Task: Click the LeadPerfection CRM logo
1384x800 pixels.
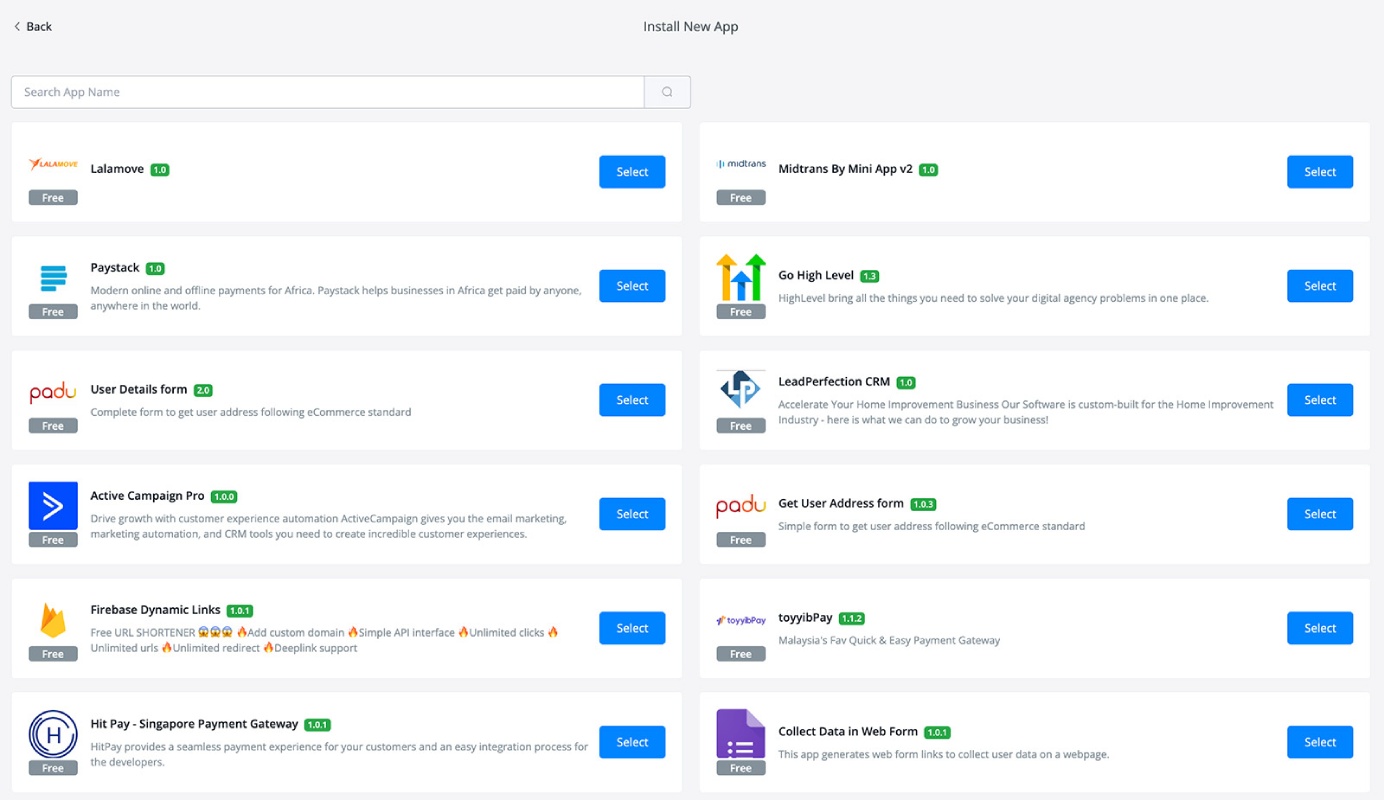Action: coord(741,392)
